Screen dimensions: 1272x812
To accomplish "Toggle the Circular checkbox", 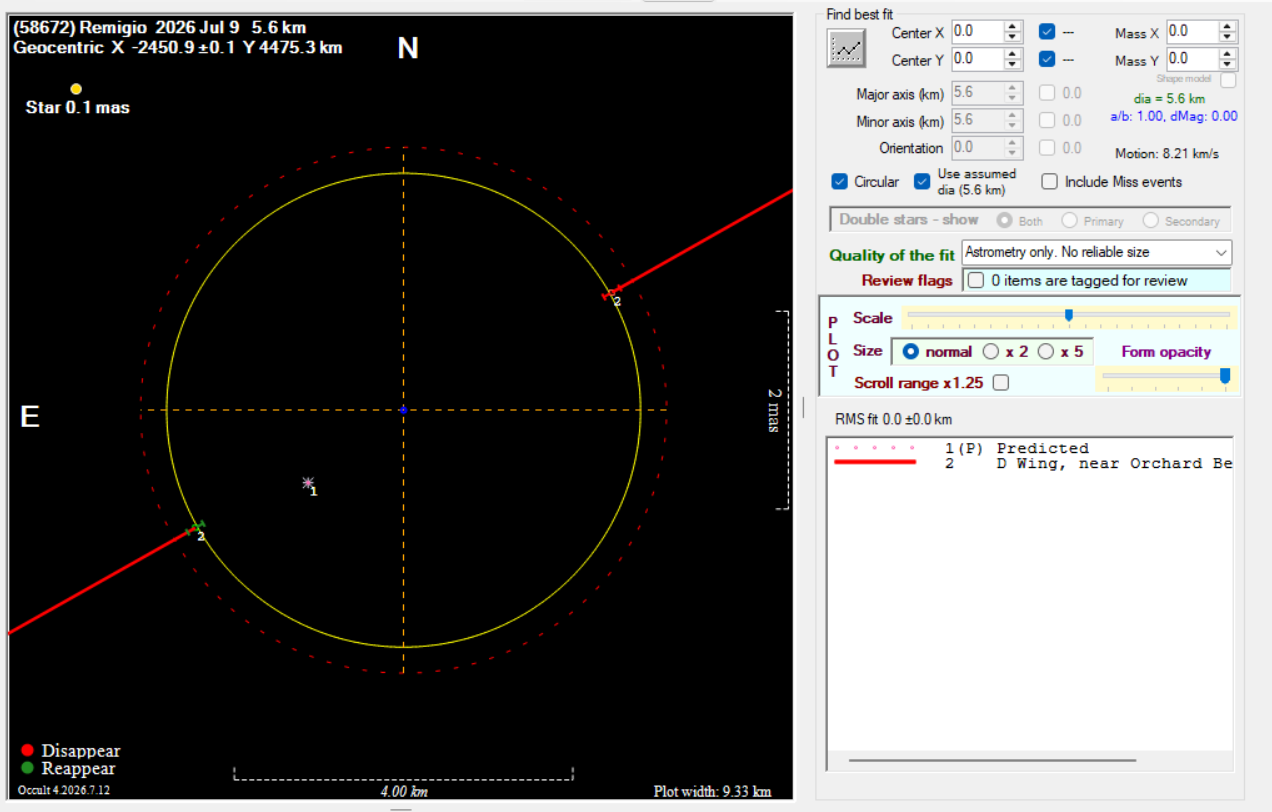I will [840, 182].
